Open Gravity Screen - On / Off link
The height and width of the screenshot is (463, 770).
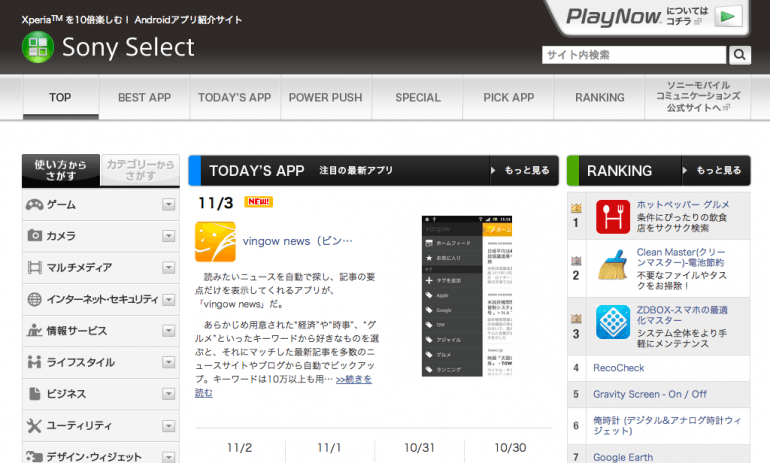[650, 394]
